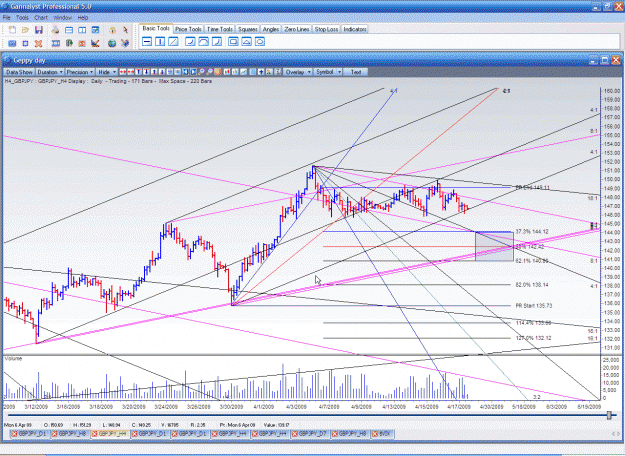Click the Open folder icon

[26, 30]
